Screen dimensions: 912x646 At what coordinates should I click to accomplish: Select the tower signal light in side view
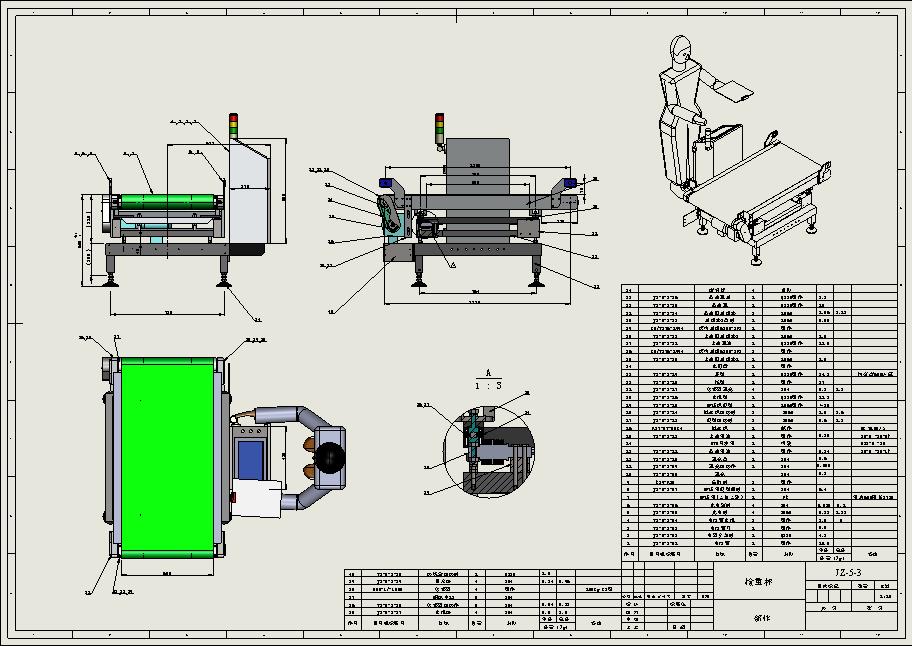[x=233, y=126]
